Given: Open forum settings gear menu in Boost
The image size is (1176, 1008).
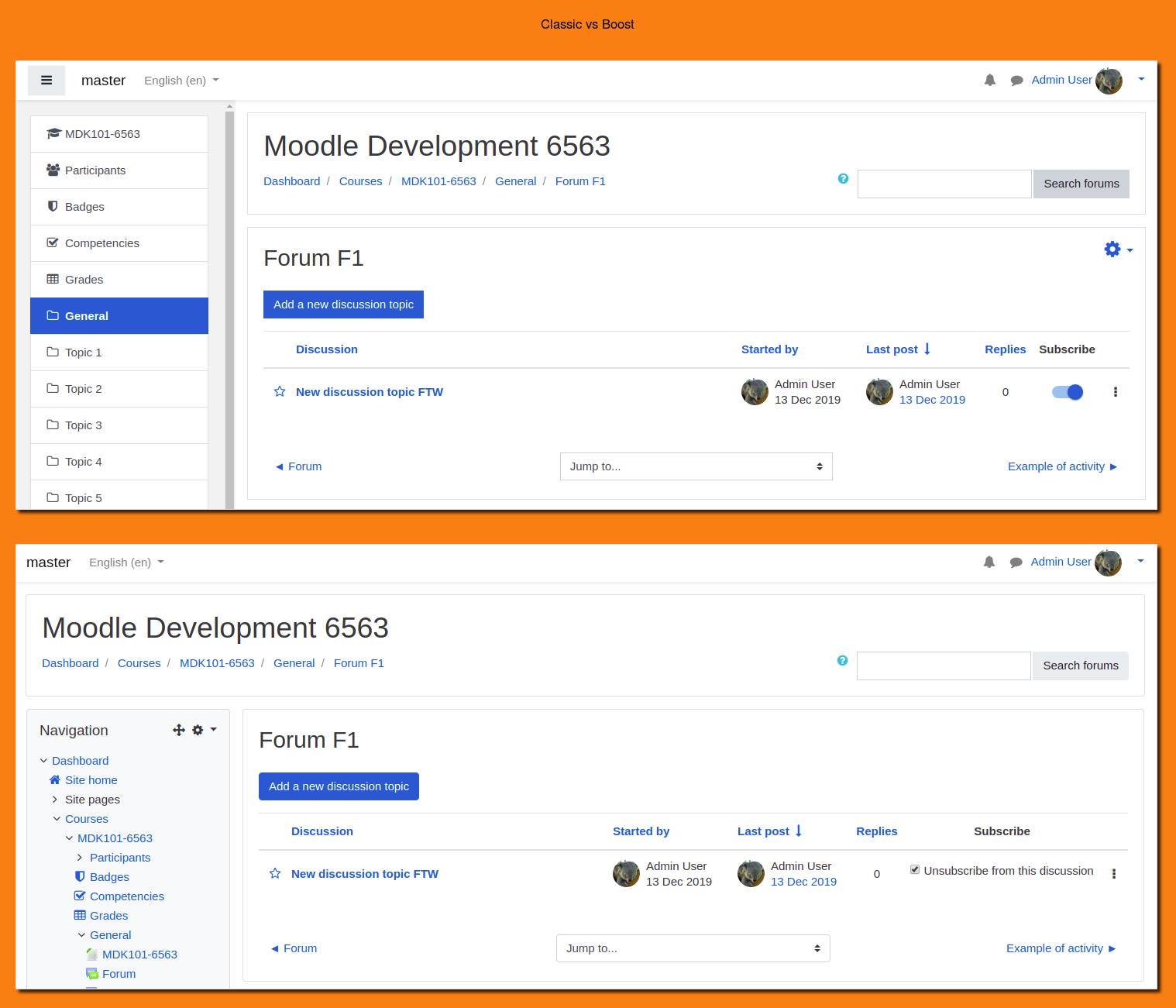Looking at the screenshot, I should coord(1118,249).
